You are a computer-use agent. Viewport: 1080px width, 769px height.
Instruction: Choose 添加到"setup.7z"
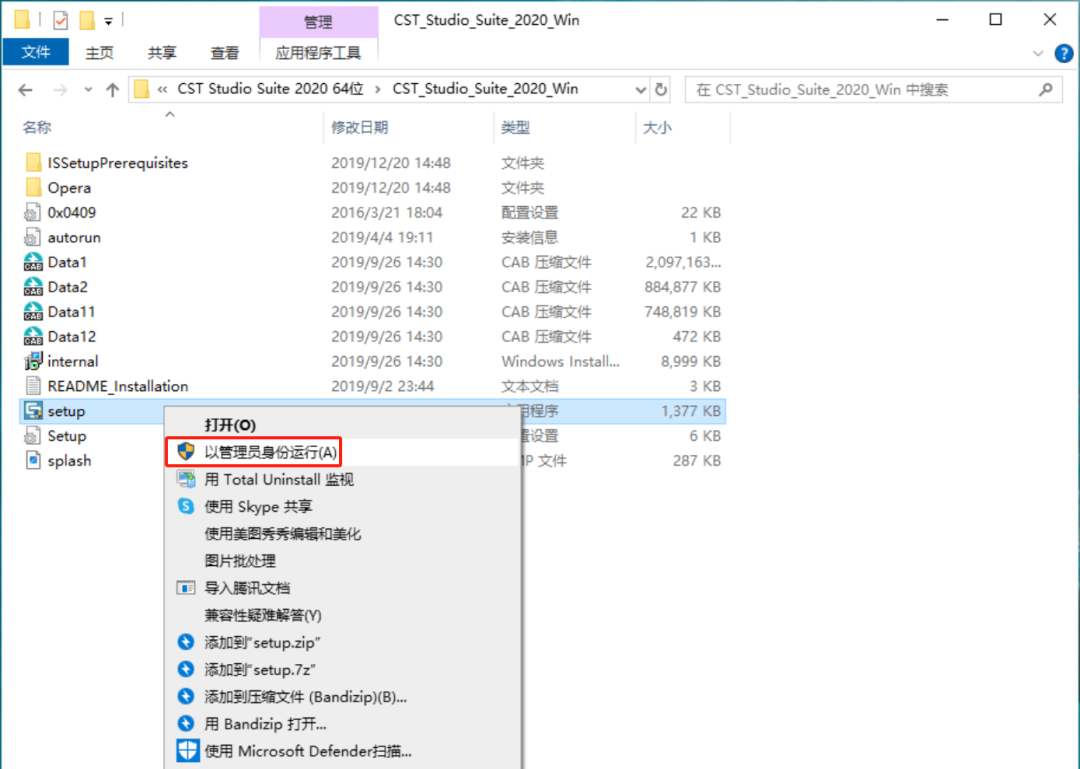(x=342, y=670)
